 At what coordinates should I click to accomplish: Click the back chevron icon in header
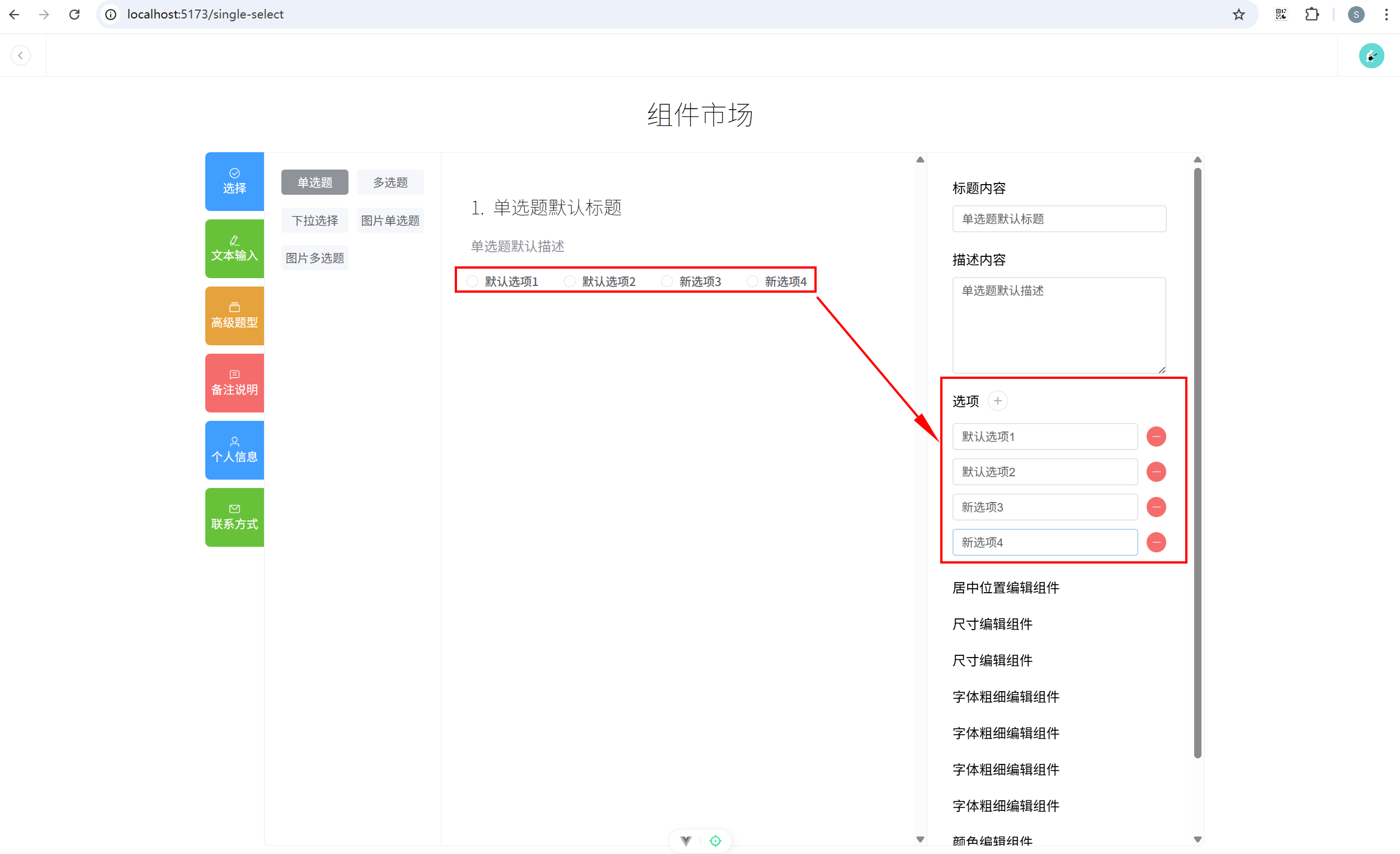[x=21, y=55]
